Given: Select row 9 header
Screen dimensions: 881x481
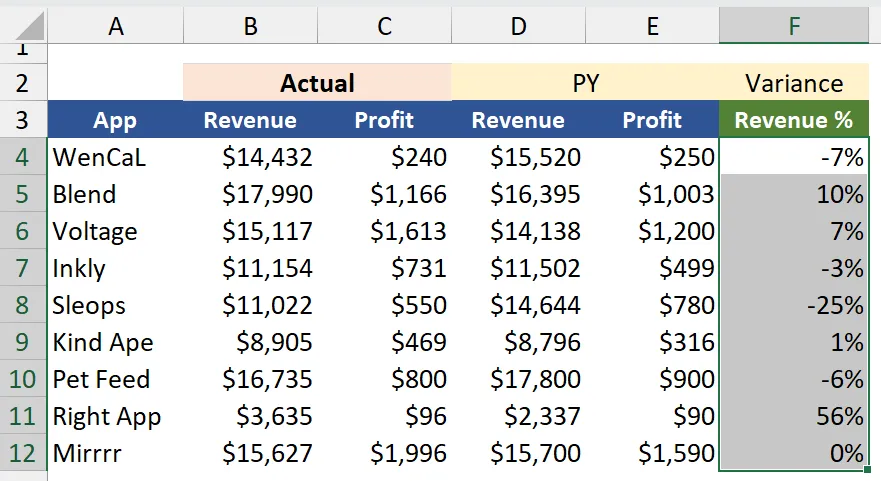Looking at the screenshot, I should (x=22, y=342).
